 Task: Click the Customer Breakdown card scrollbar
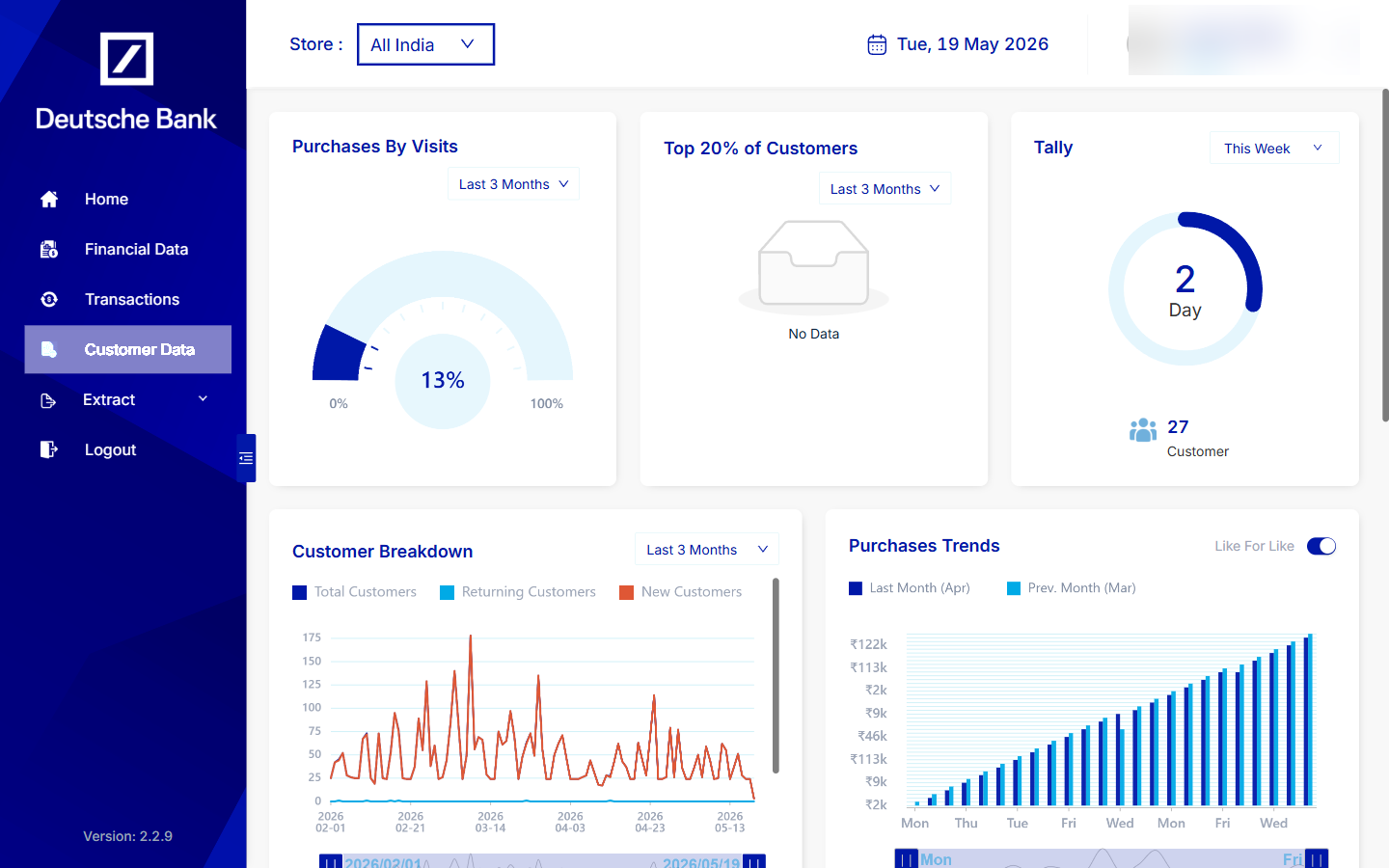pyautogui.click(x=776, y=675)
